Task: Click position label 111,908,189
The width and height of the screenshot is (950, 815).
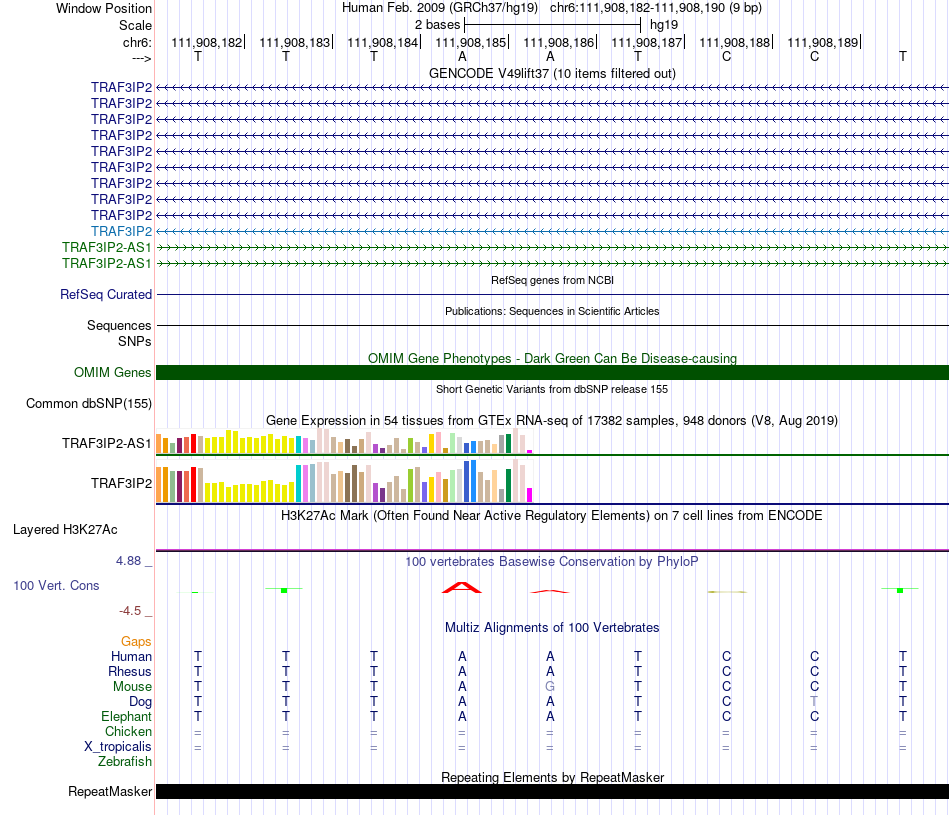Action: 823,42
